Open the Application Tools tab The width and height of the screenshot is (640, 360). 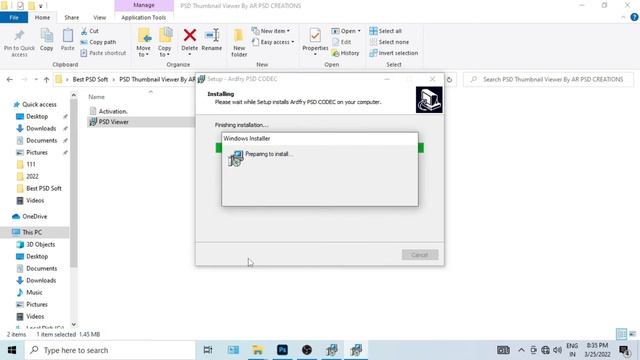(144, 18)
